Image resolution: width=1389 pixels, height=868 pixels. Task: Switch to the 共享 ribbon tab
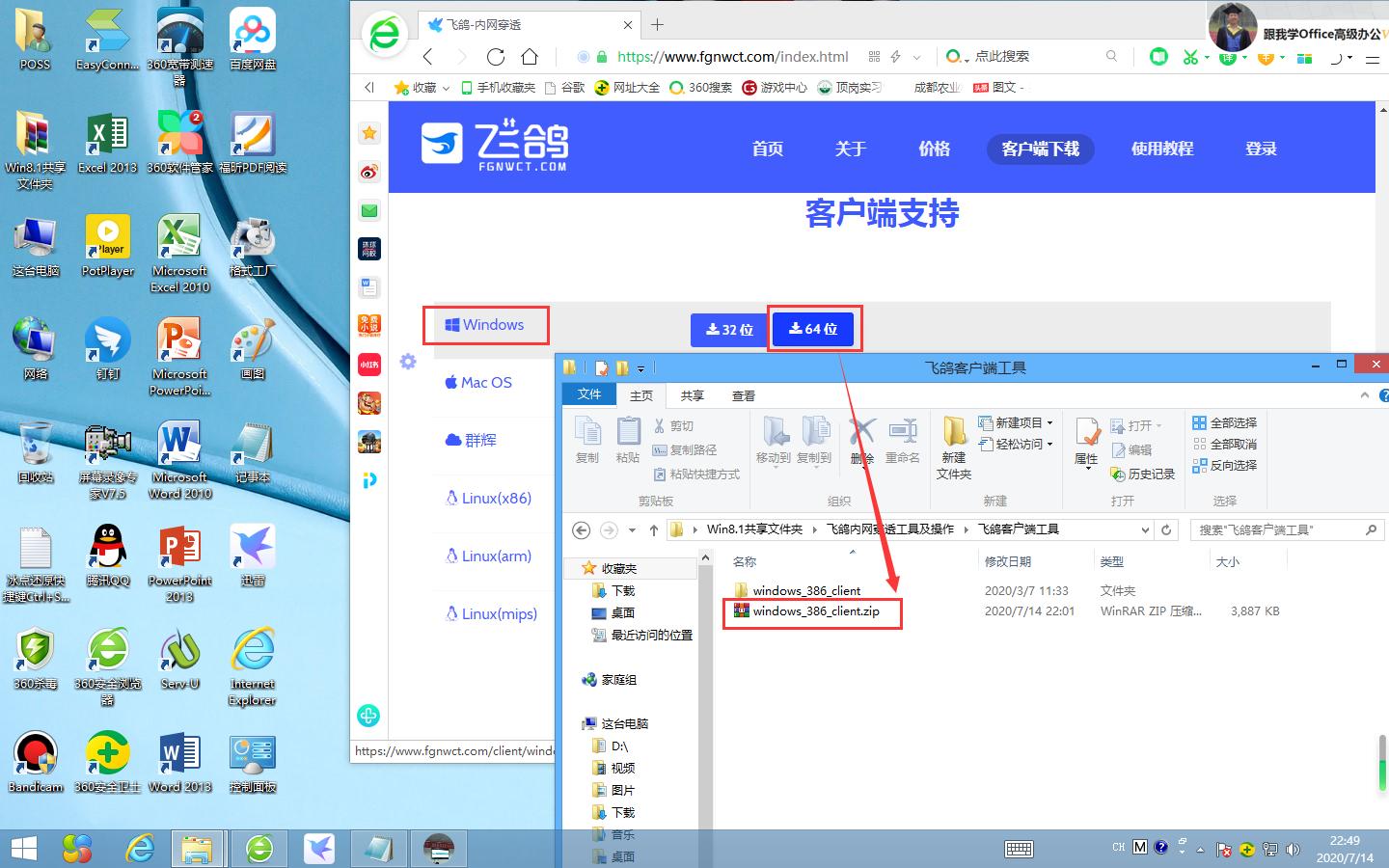point(692,395)
